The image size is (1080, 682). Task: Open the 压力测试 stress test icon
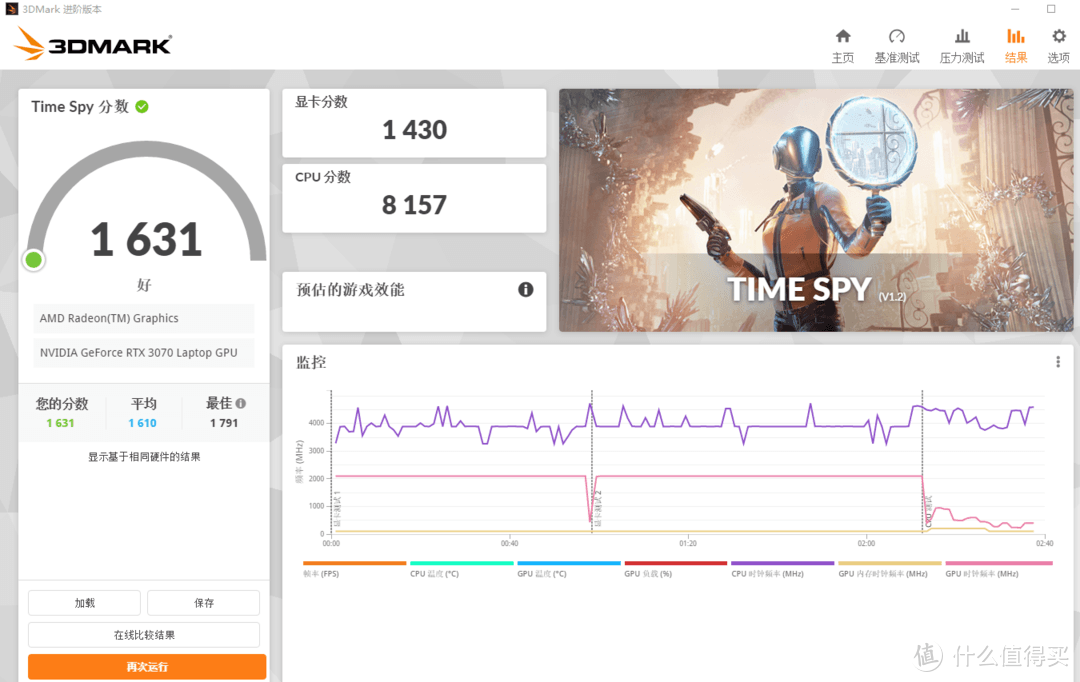pos(962,37)
